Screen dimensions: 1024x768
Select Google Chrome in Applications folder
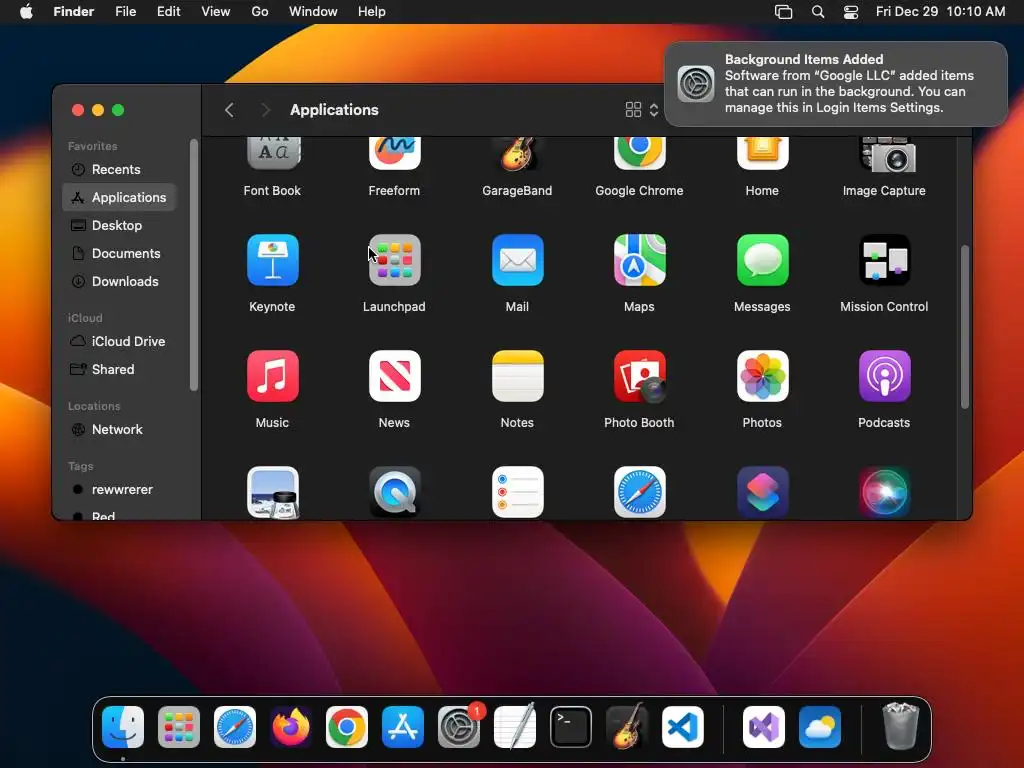click(x=639, y=154)
